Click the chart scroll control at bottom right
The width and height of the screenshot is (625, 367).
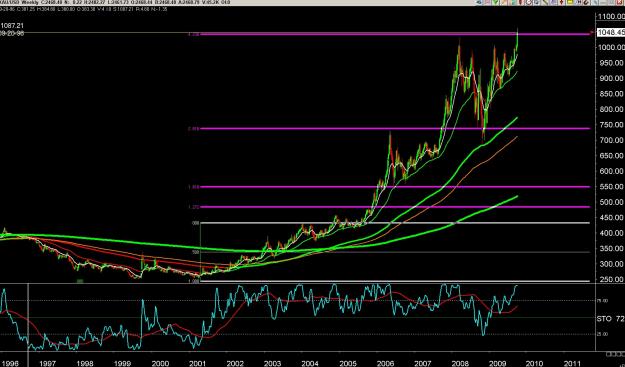(615, 354)
